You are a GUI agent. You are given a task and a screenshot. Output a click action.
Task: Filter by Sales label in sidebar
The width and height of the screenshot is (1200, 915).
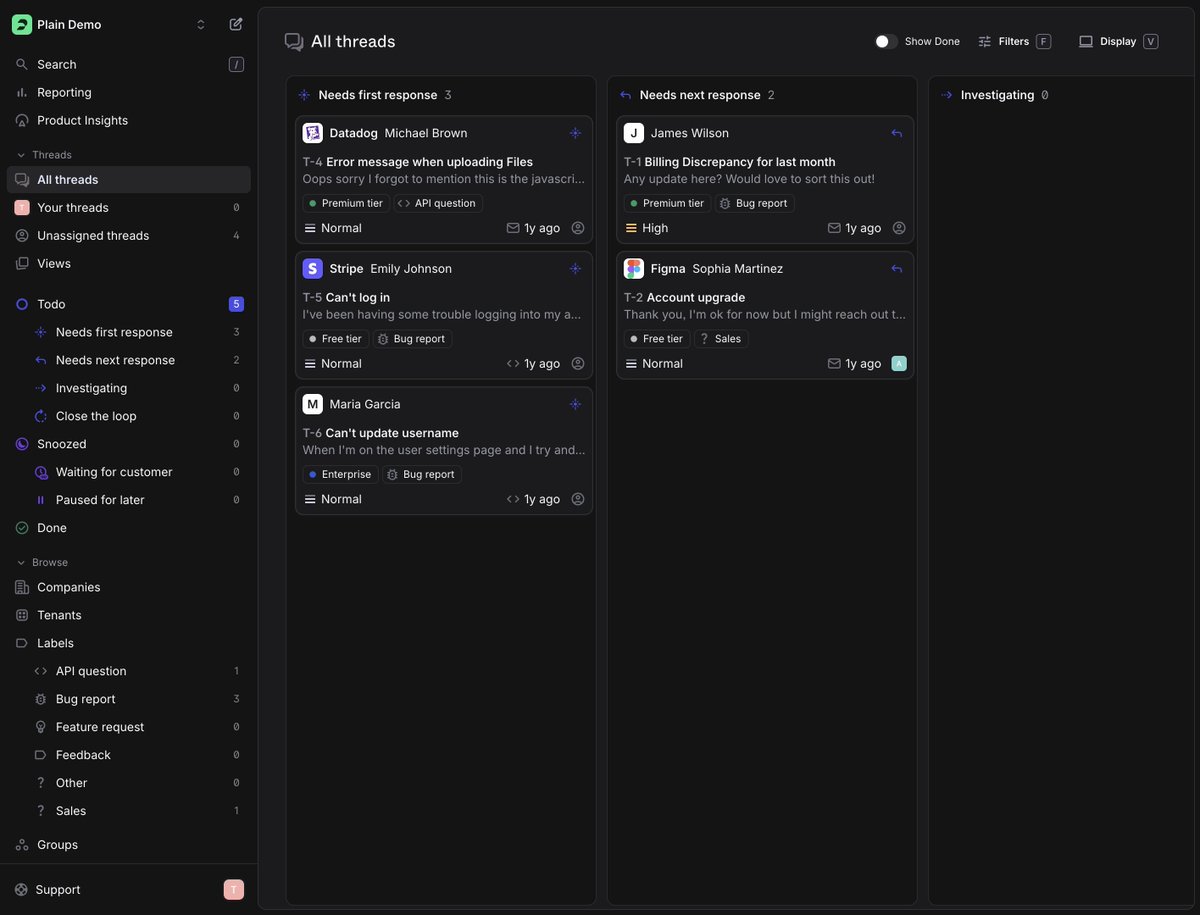[x=138, y=811]
